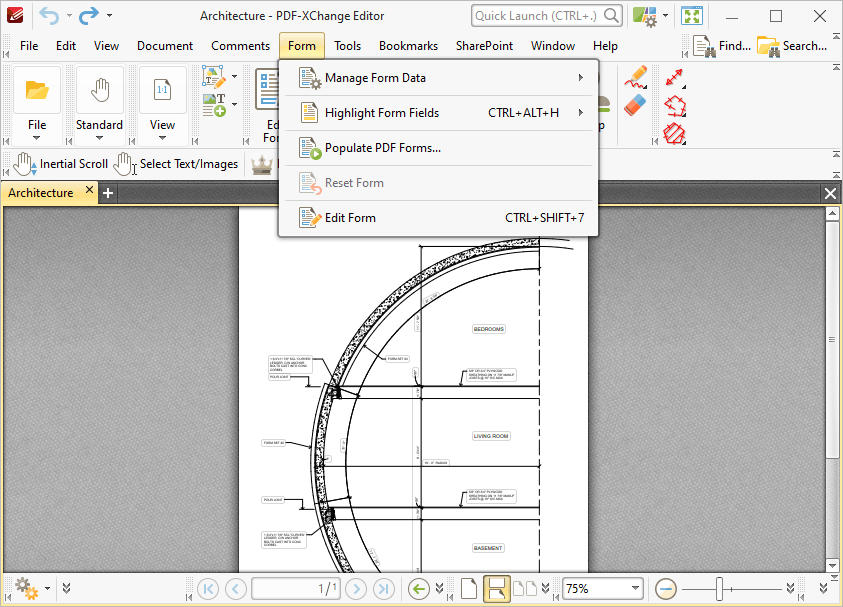Screen dimensions: 843x607
Task: Click the Quick Launch search field
Action: coord(537,16)
